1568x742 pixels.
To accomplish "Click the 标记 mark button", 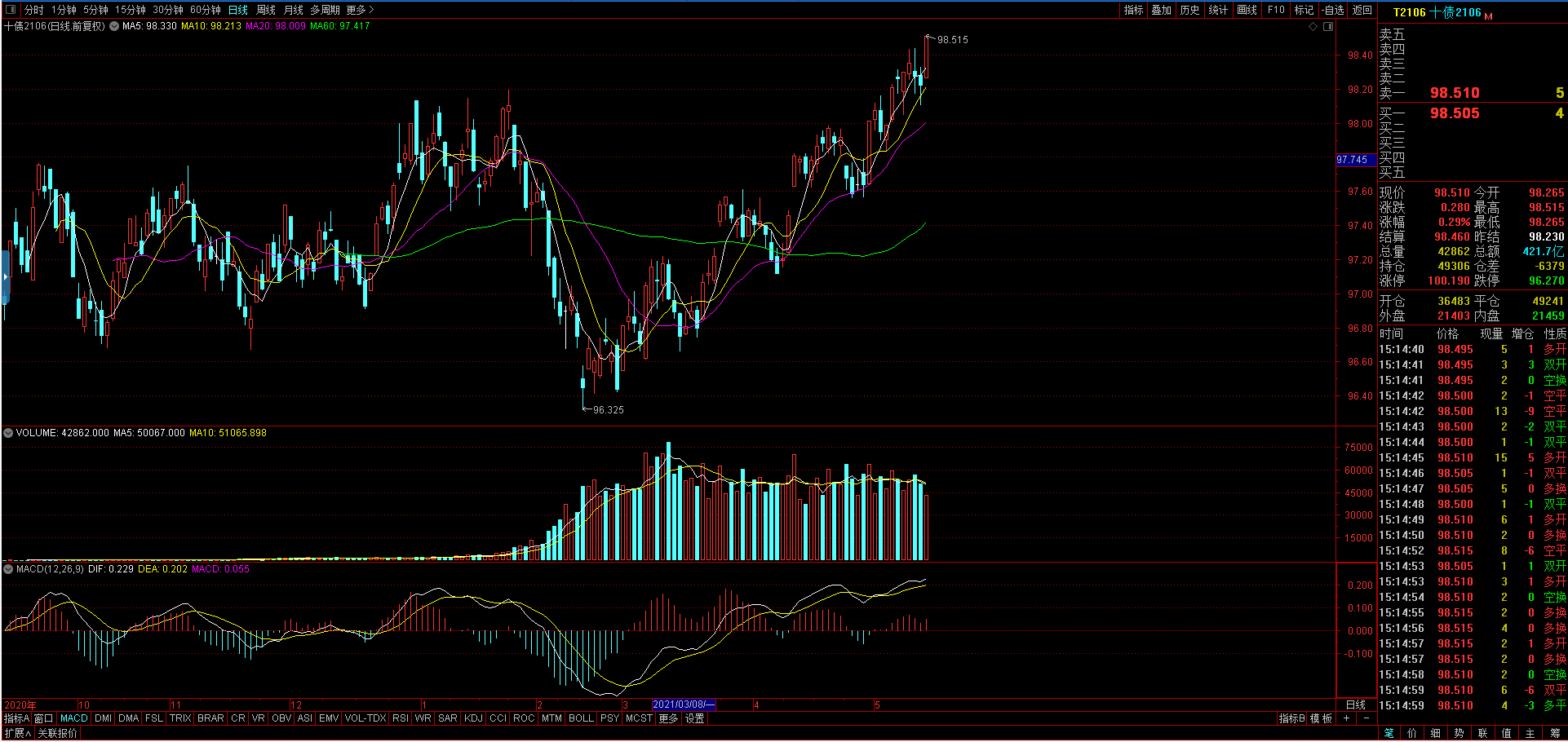I will click(1304, 10).
